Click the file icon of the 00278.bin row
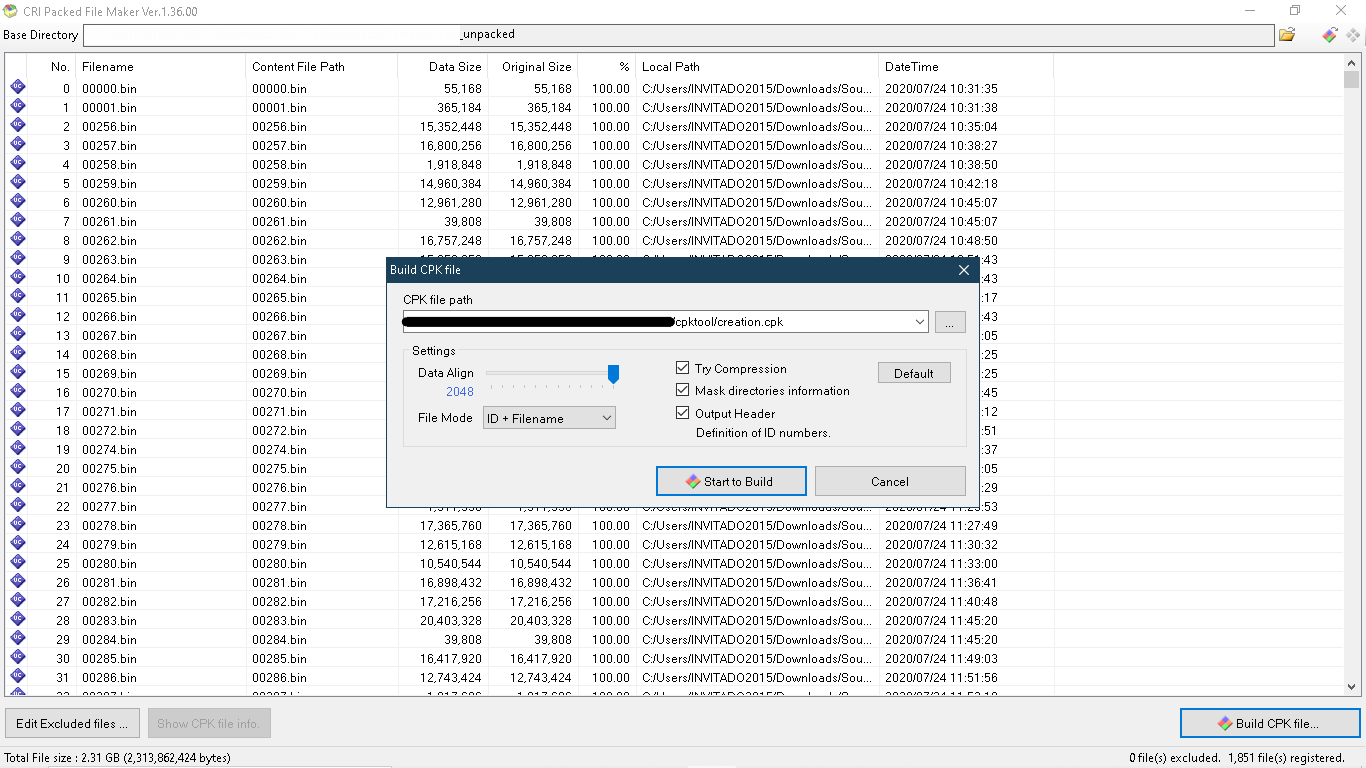 pos(17,525)
